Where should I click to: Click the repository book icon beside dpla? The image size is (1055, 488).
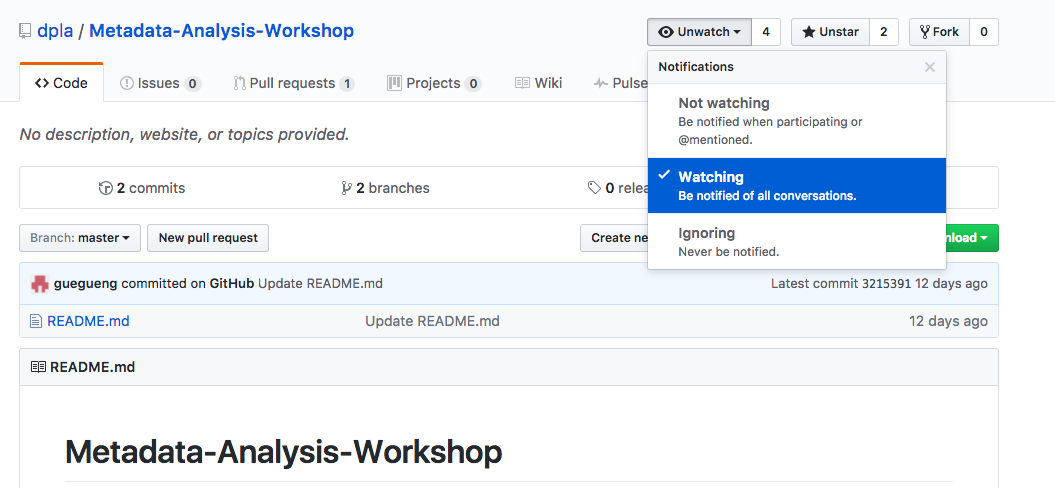(25, 31)
